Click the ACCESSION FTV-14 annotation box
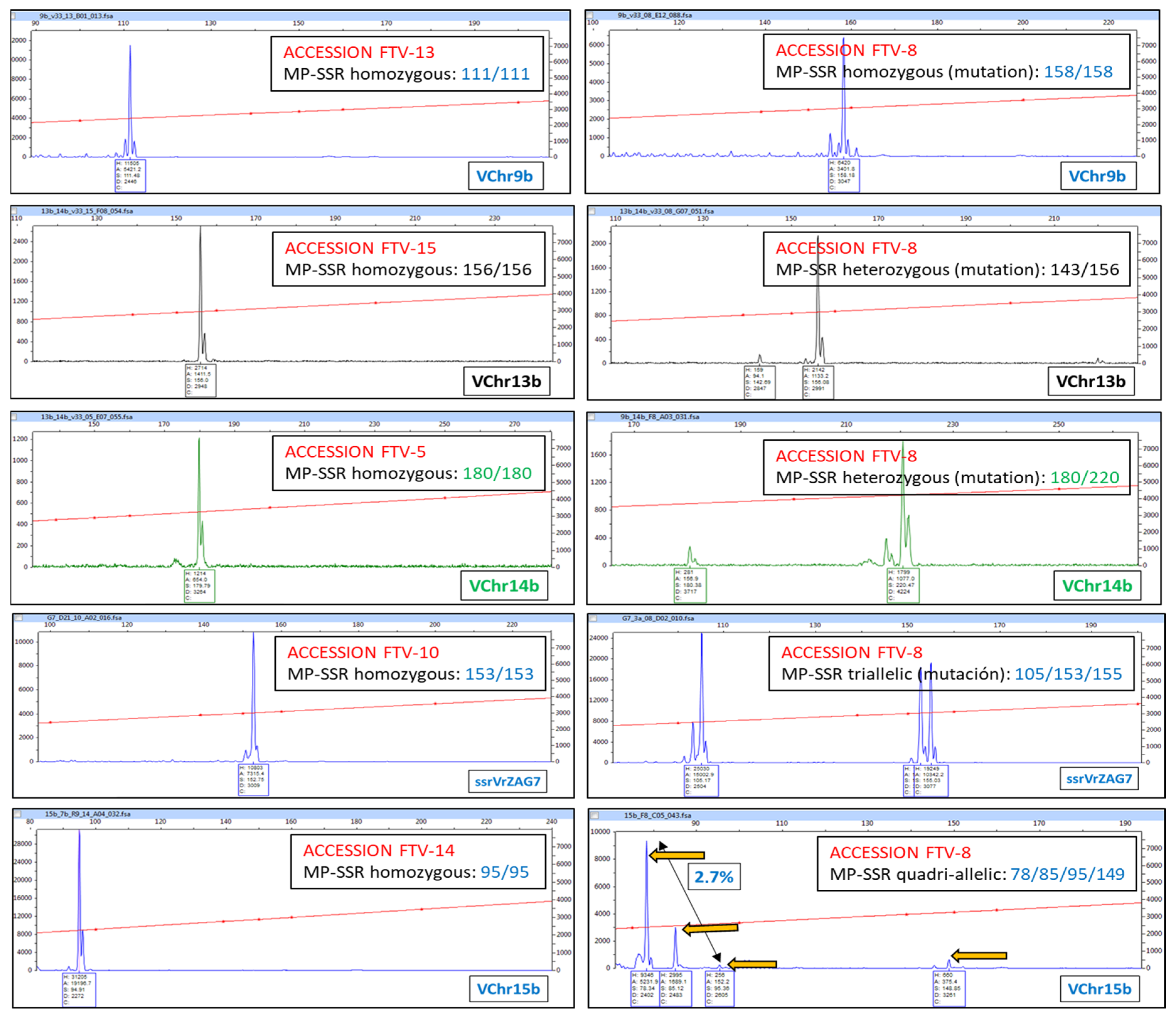 click(x=418, y=861)
